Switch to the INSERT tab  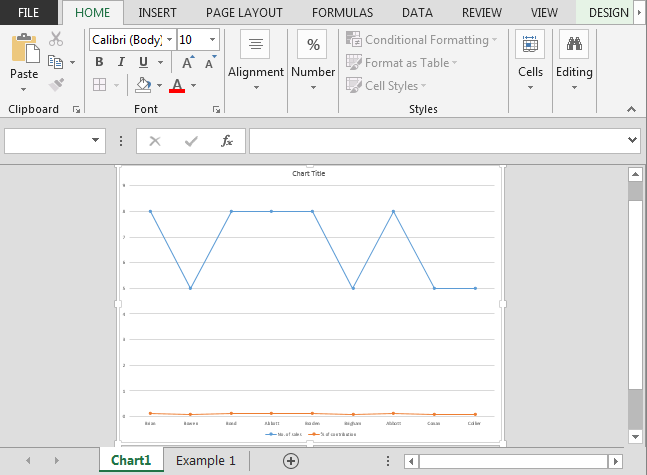point(157,13)
